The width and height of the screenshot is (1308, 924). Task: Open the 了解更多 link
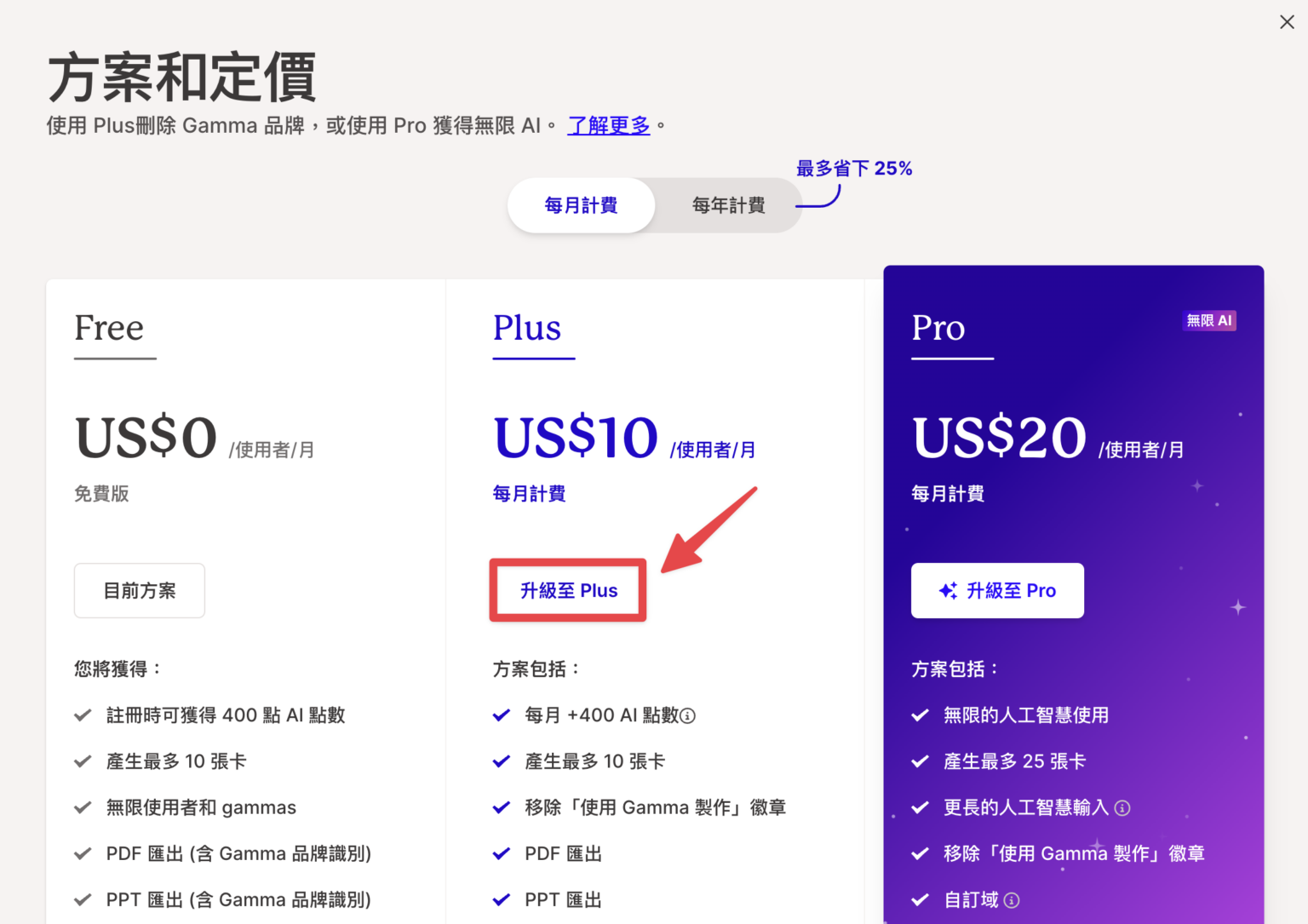609,125
